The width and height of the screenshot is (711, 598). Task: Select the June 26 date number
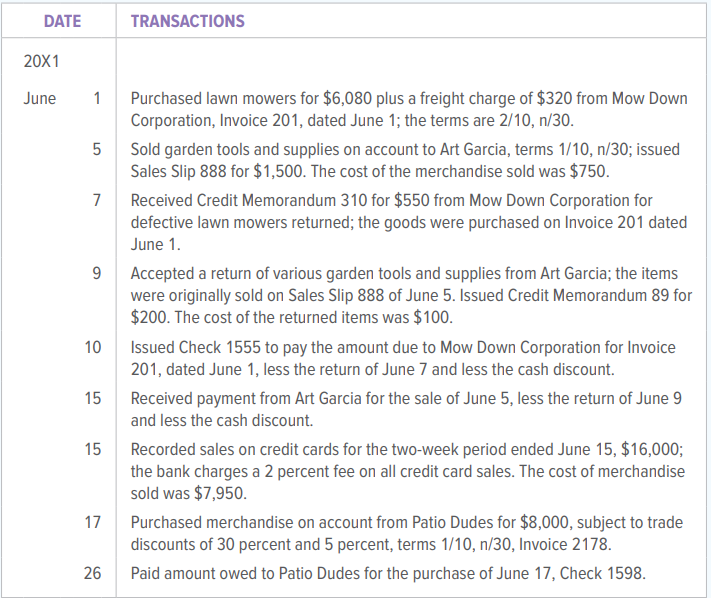(93, 573)
